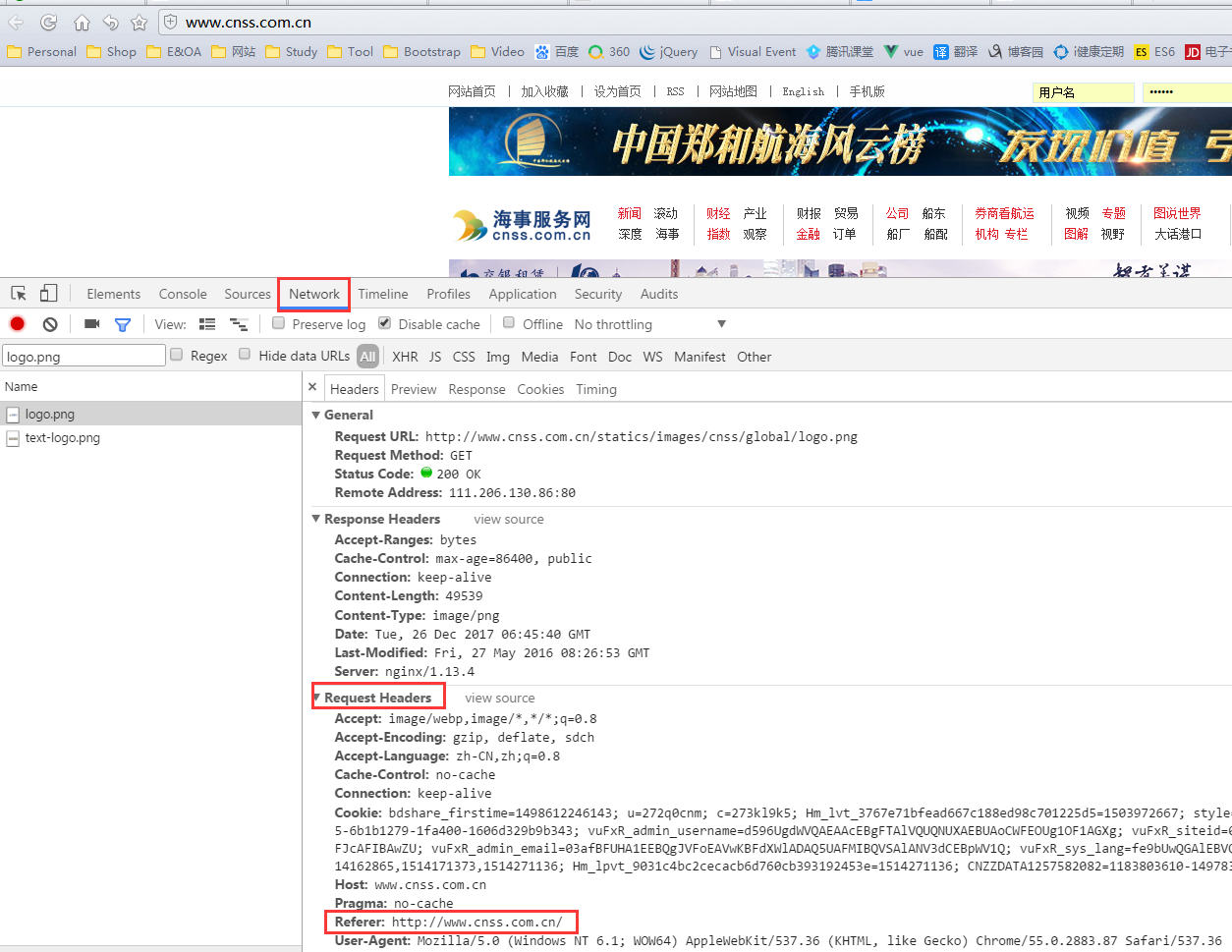Collapse the General section
The height and width of the screenshot is (952, 1232).
coord(316,415)
